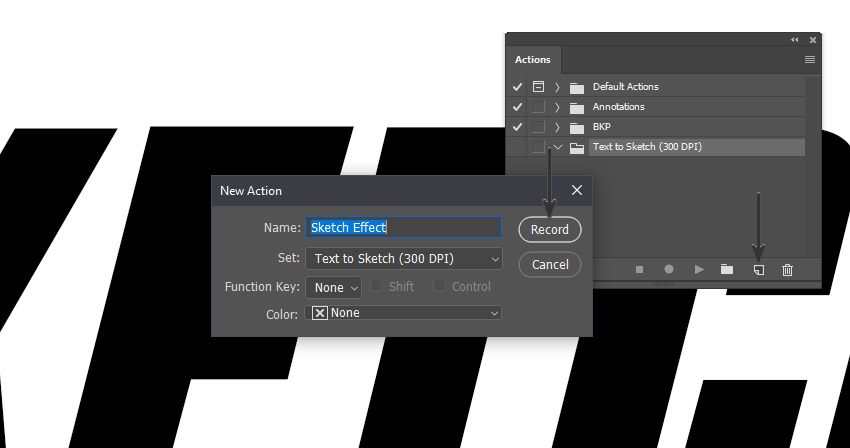850x448 pixels.
Task: Open the Actions panel hamburger menu
Action: (810, 60)
